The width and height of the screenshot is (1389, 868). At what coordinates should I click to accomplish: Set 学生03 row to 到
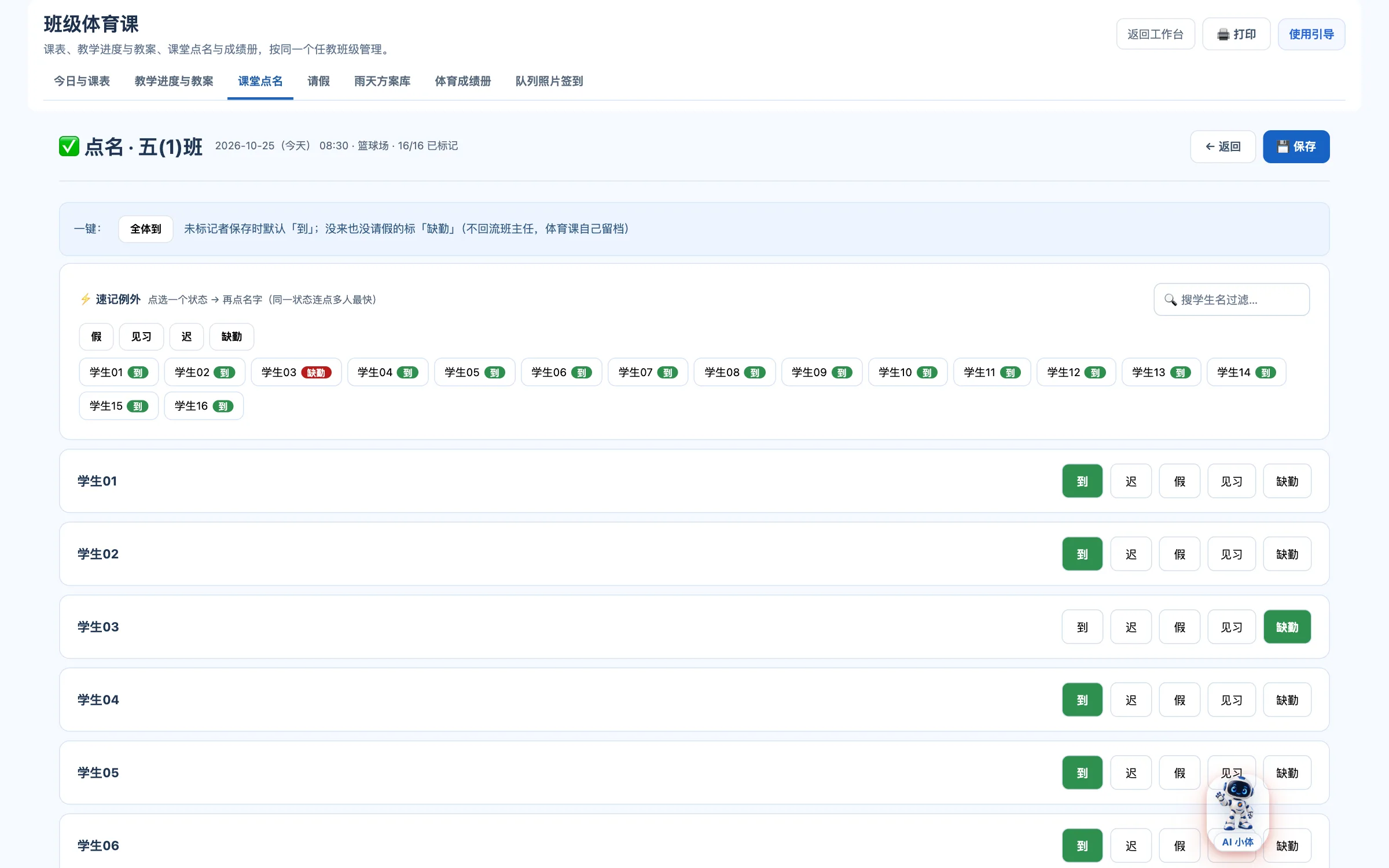tap(1082, 627)
